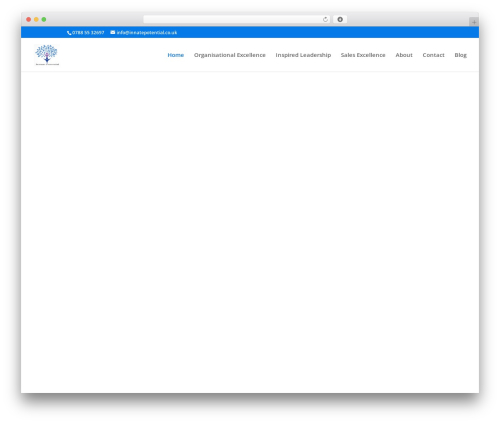Click inside the browser address bar
Viewport: 500px width, 423px height.
coord(232,19)
